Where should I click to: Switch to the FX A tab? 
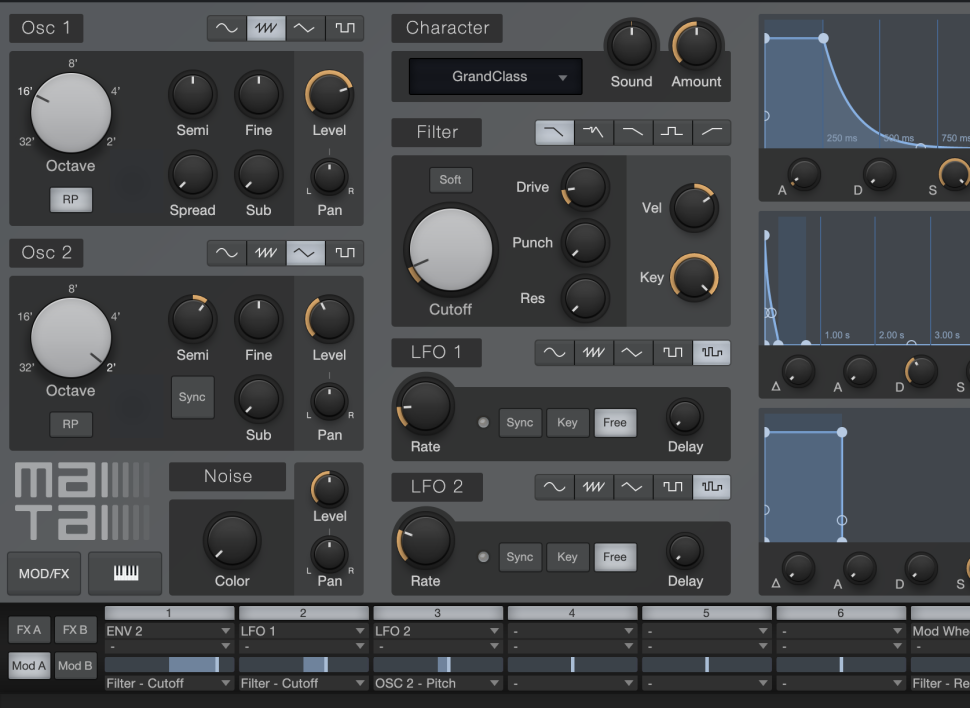28,630
